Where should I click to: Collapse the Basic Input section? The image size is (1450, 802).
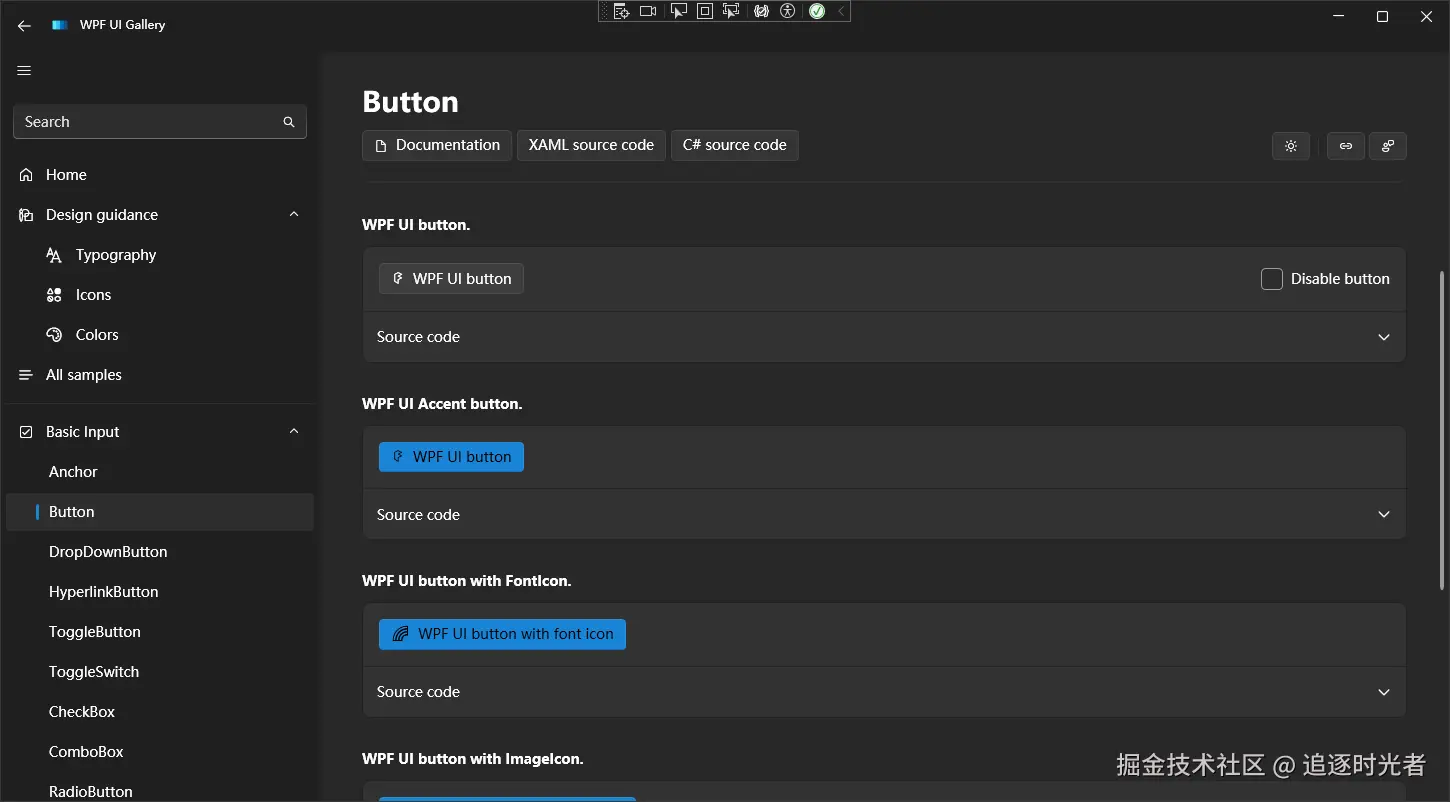click(294, 431)
